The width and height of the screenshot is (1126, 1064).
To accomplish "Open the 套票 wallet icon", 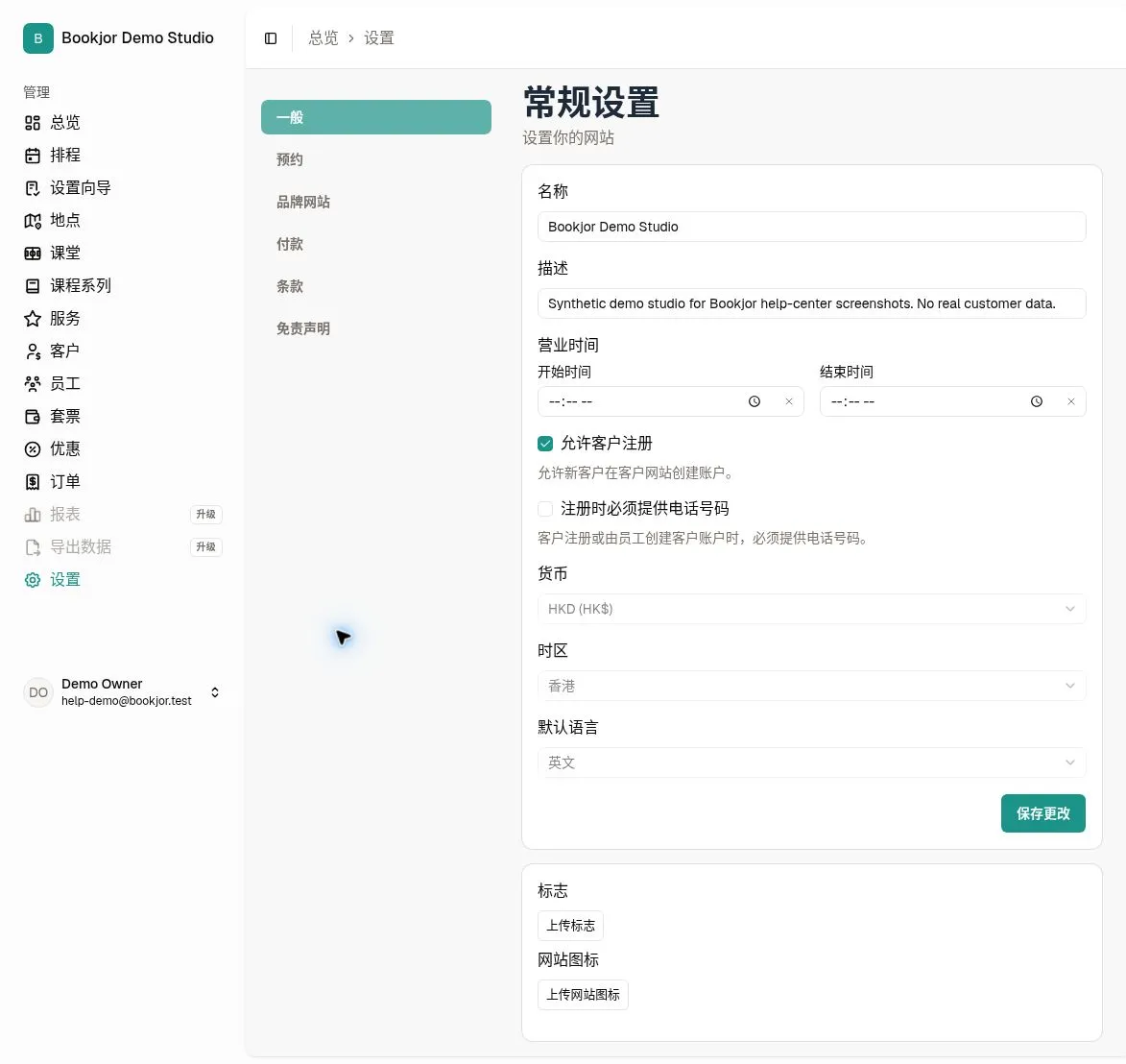I will click(33, 417).
